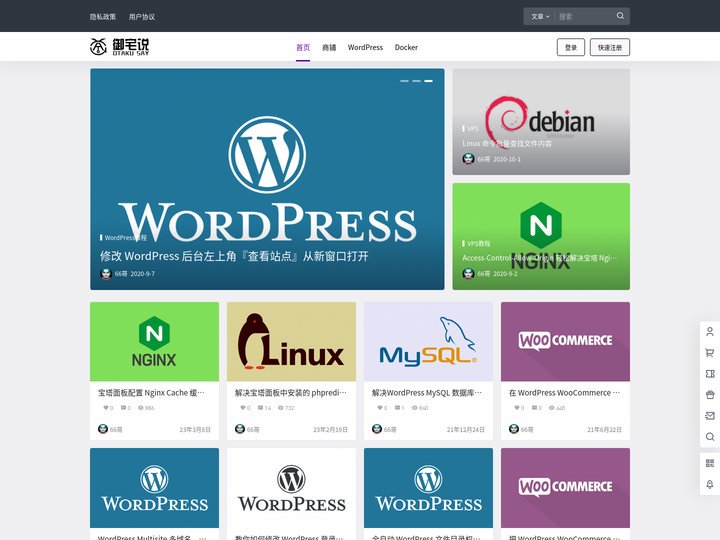Viewport: 720px width, 540px height.
Task: Click the heart like icon on Nginx Cache post
Action: pyautogui.click(x=106, y=408)
